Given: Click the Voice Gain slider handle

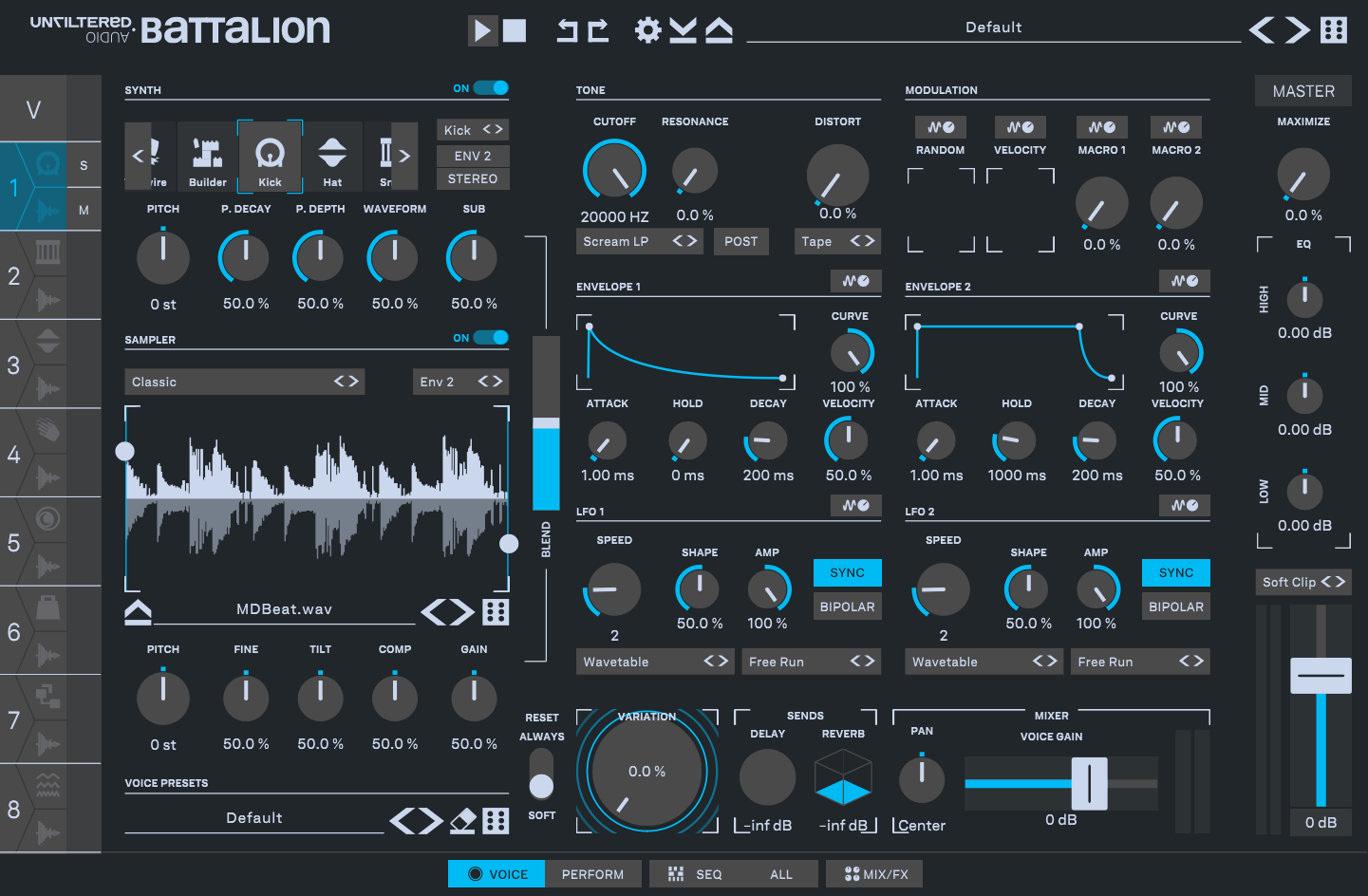Looking at the screenshot, I should (x=1089, y=783).
